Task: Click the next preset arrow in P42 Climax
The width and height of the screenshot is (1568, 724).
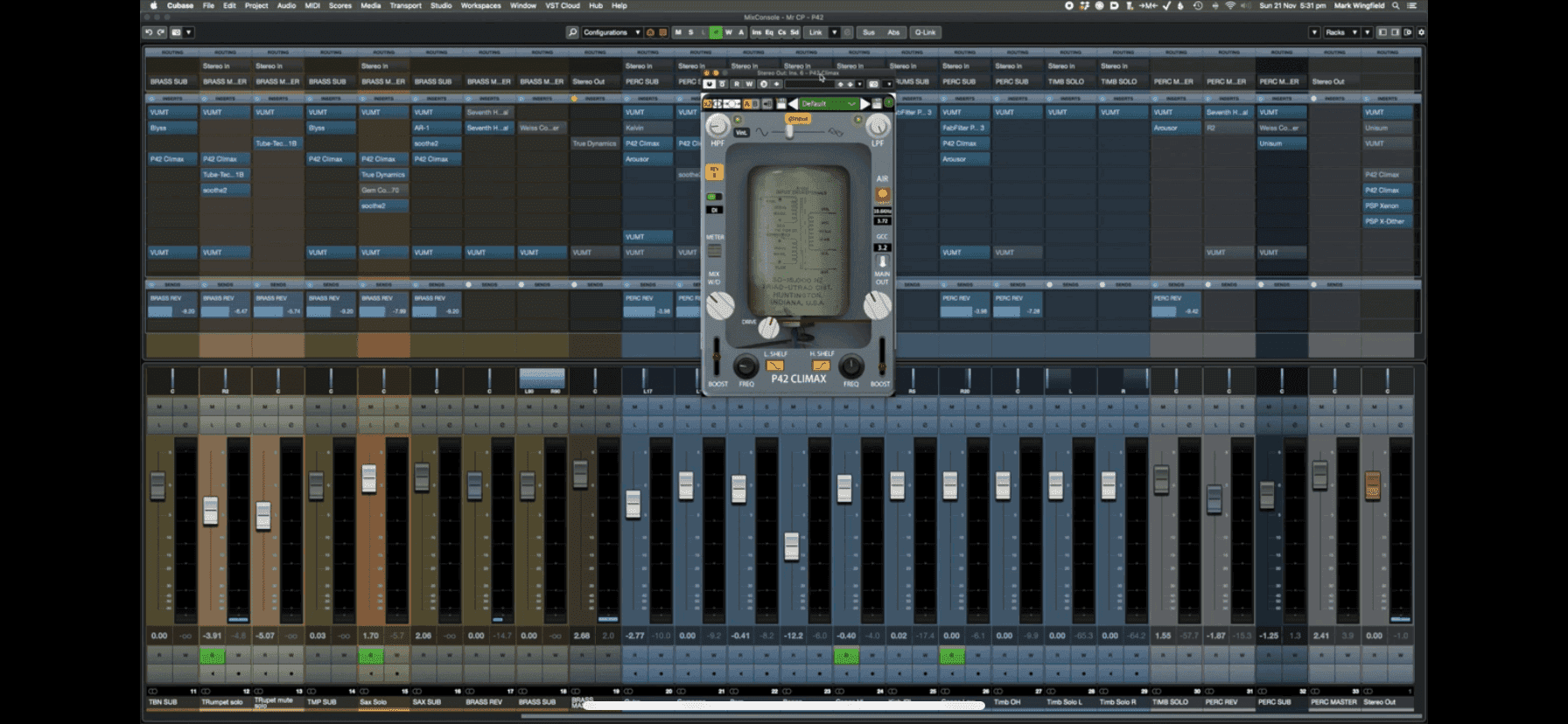Action: 865,103
